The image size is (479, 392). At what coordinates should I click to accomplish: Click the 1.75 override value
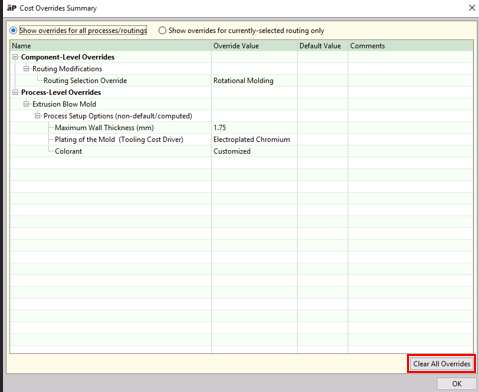(x=220, y=128)
